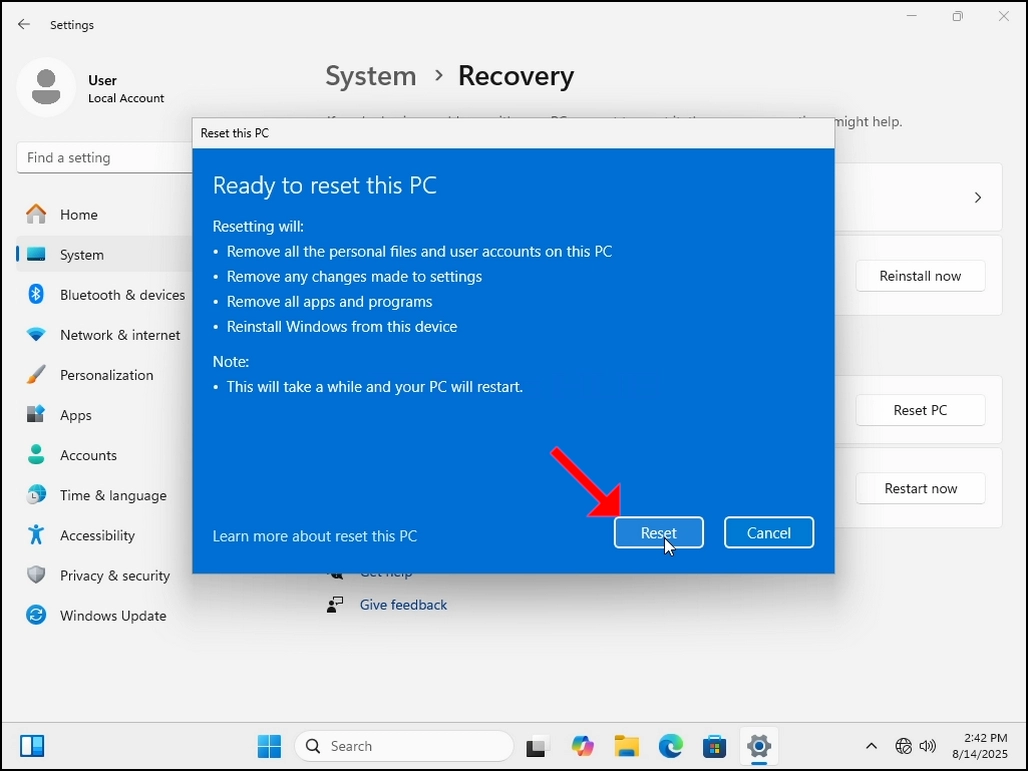
Task: Click the System monitor icon in sidebar
Action: [36, 254]
